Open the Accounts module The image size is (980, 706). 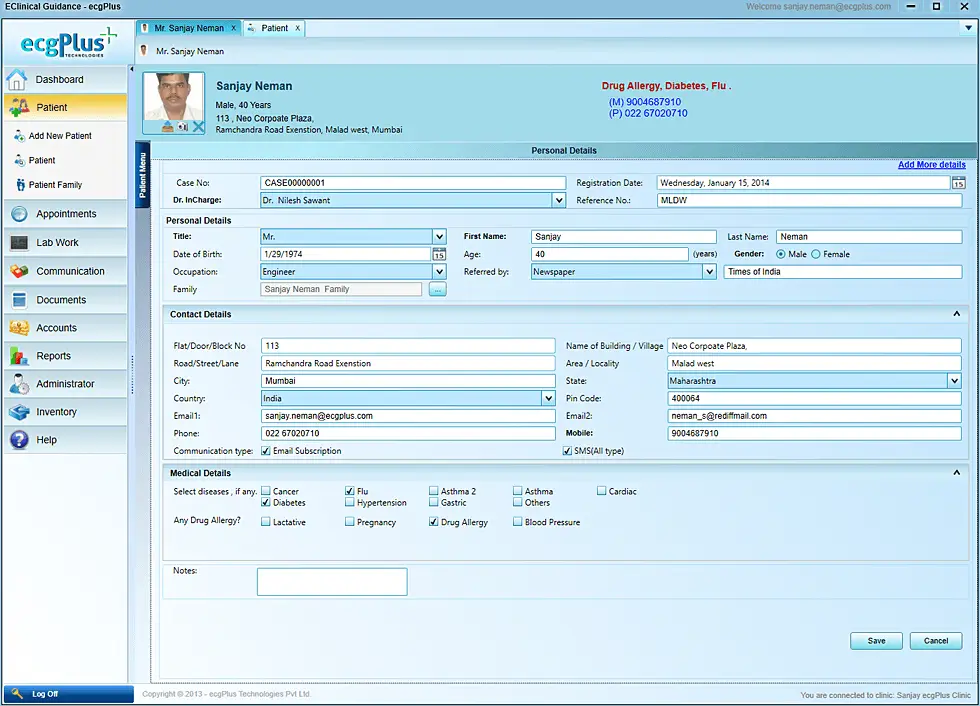click(x=60, y=326)
